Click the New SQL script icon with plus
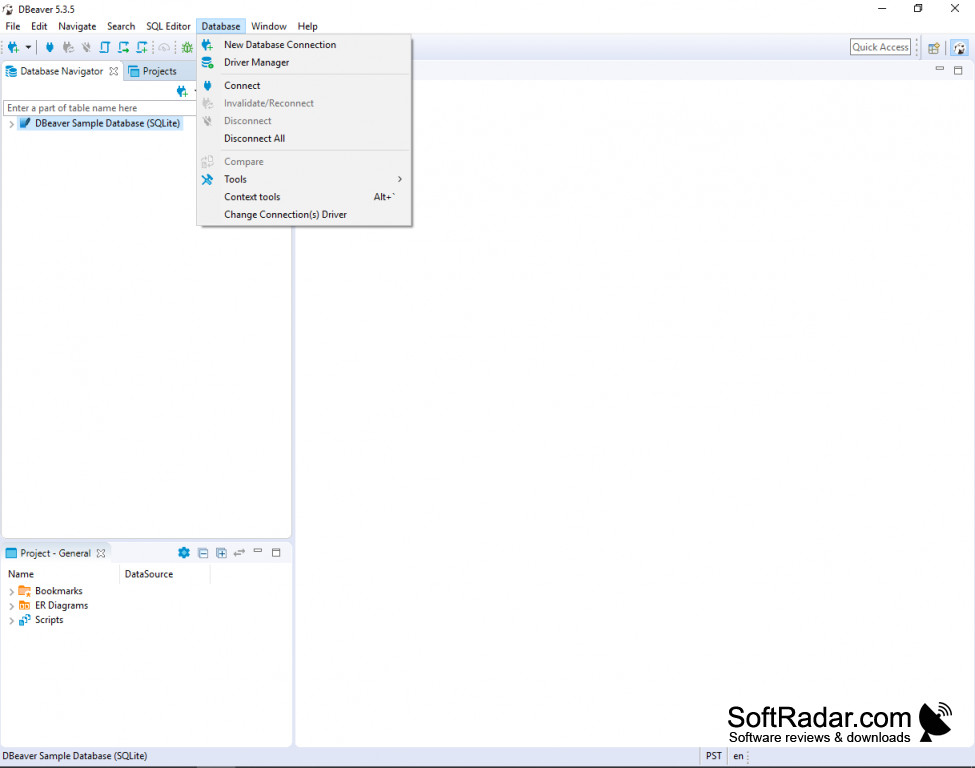 click(142, 47)
